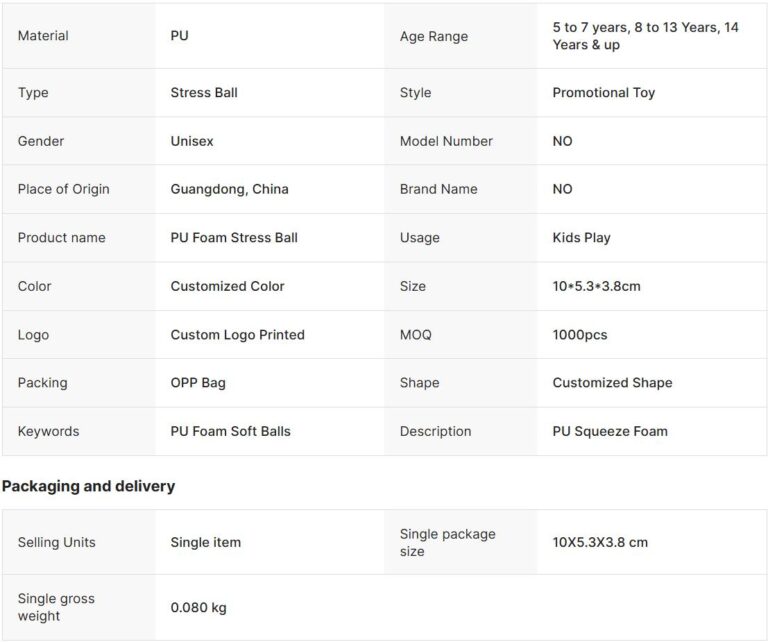Click the "1000pcs" MOQ value
This screenshot has width=768, height=642.
point(579,335)
